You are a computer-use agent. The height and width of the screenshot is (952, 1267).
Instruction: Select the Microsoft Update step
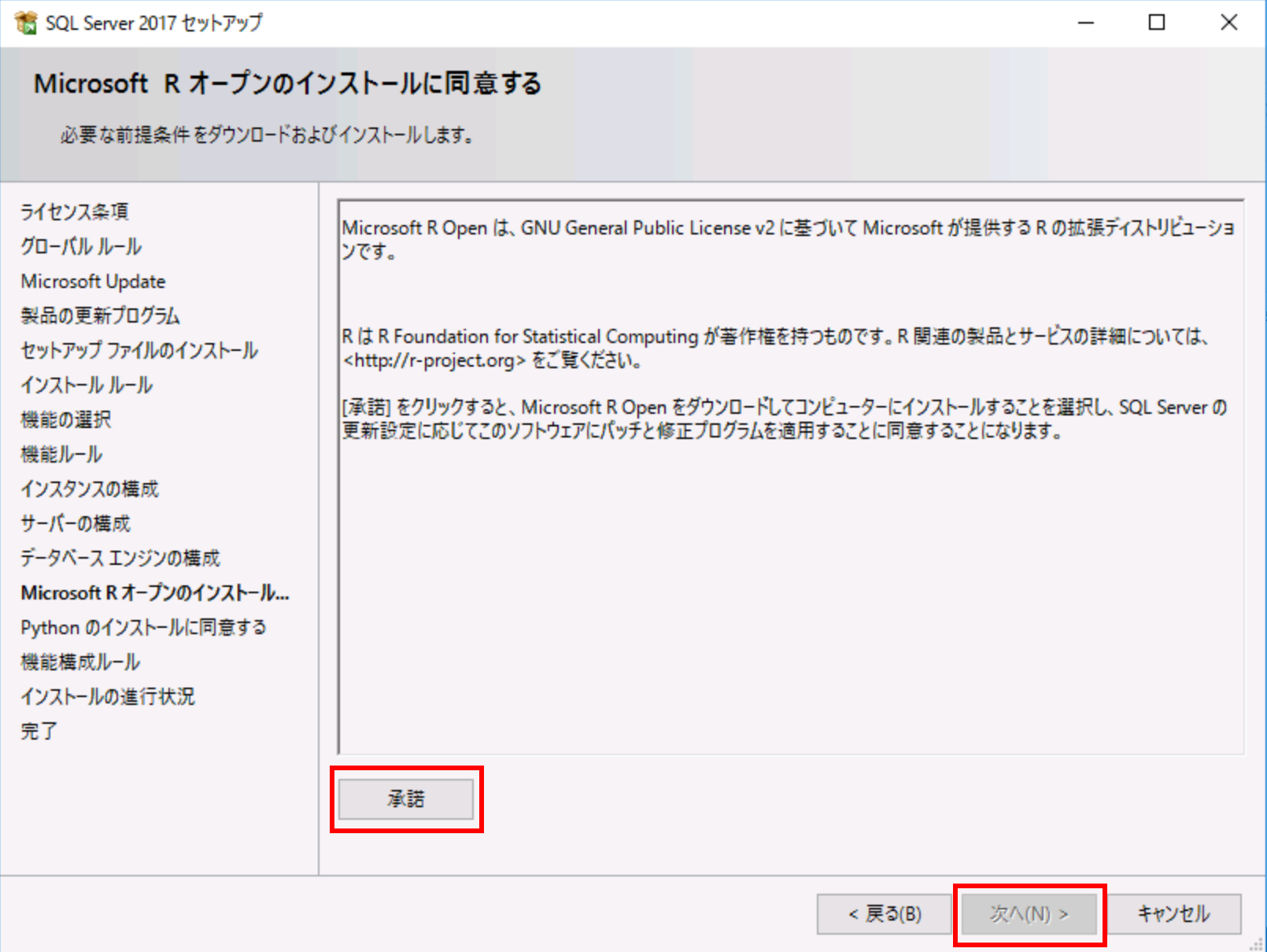pos(93,281)
